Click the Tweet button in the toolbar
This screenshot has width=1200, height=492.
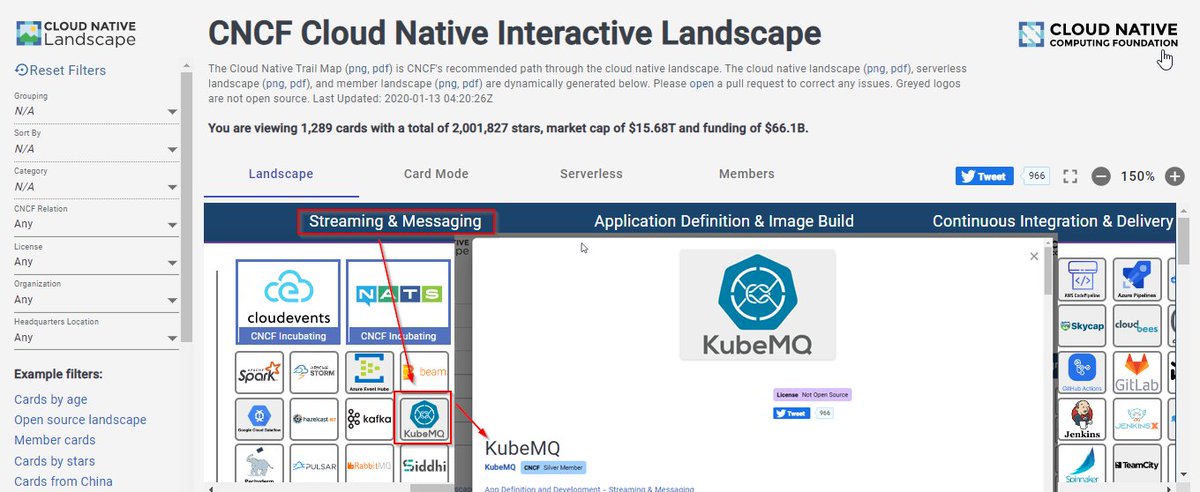point(984,176)
